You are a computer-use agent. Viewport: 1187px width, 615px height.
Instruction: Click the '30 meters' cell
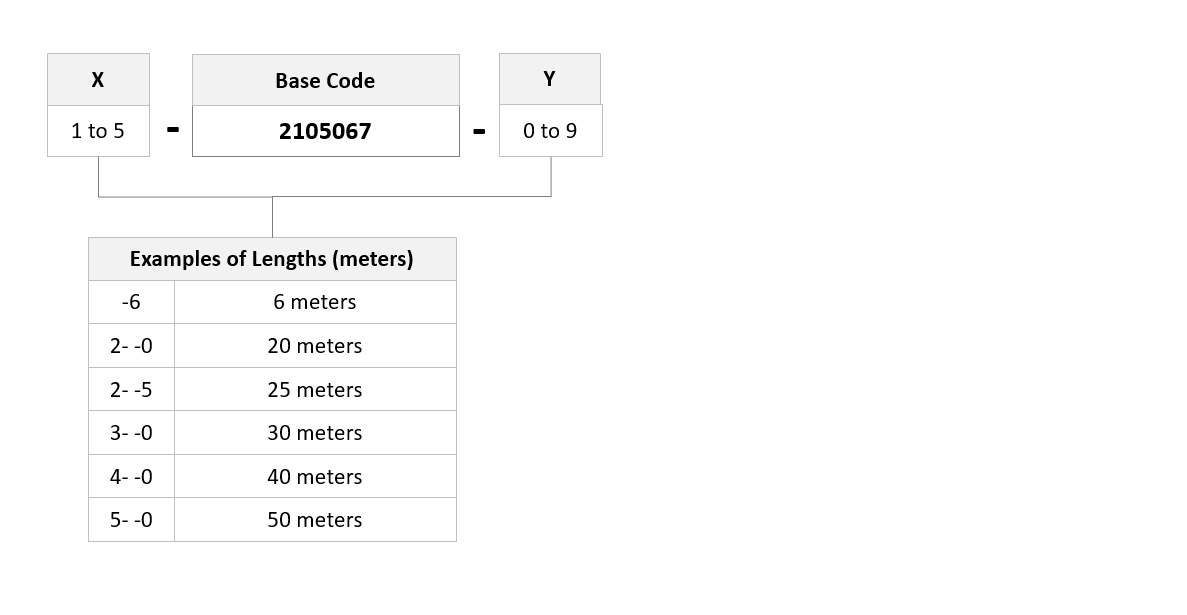click(315, 433)
